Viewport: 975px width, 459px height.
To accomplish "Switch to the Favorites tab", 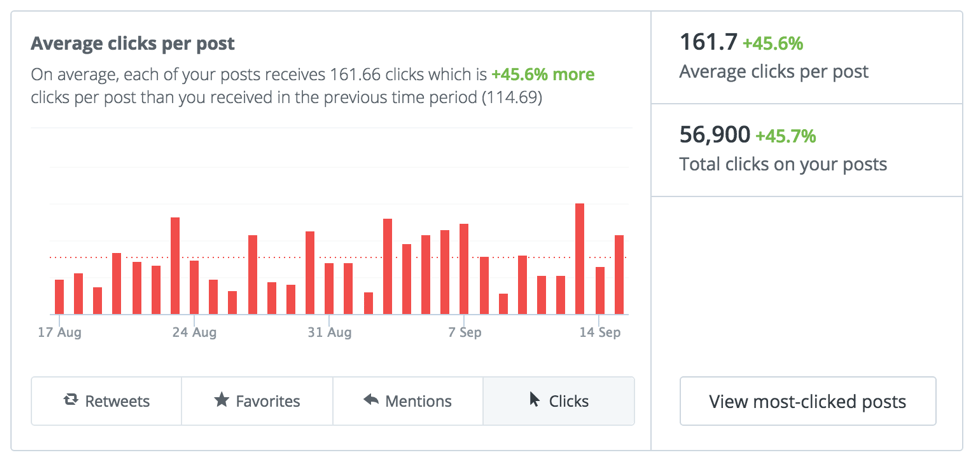I will [257, 401].
